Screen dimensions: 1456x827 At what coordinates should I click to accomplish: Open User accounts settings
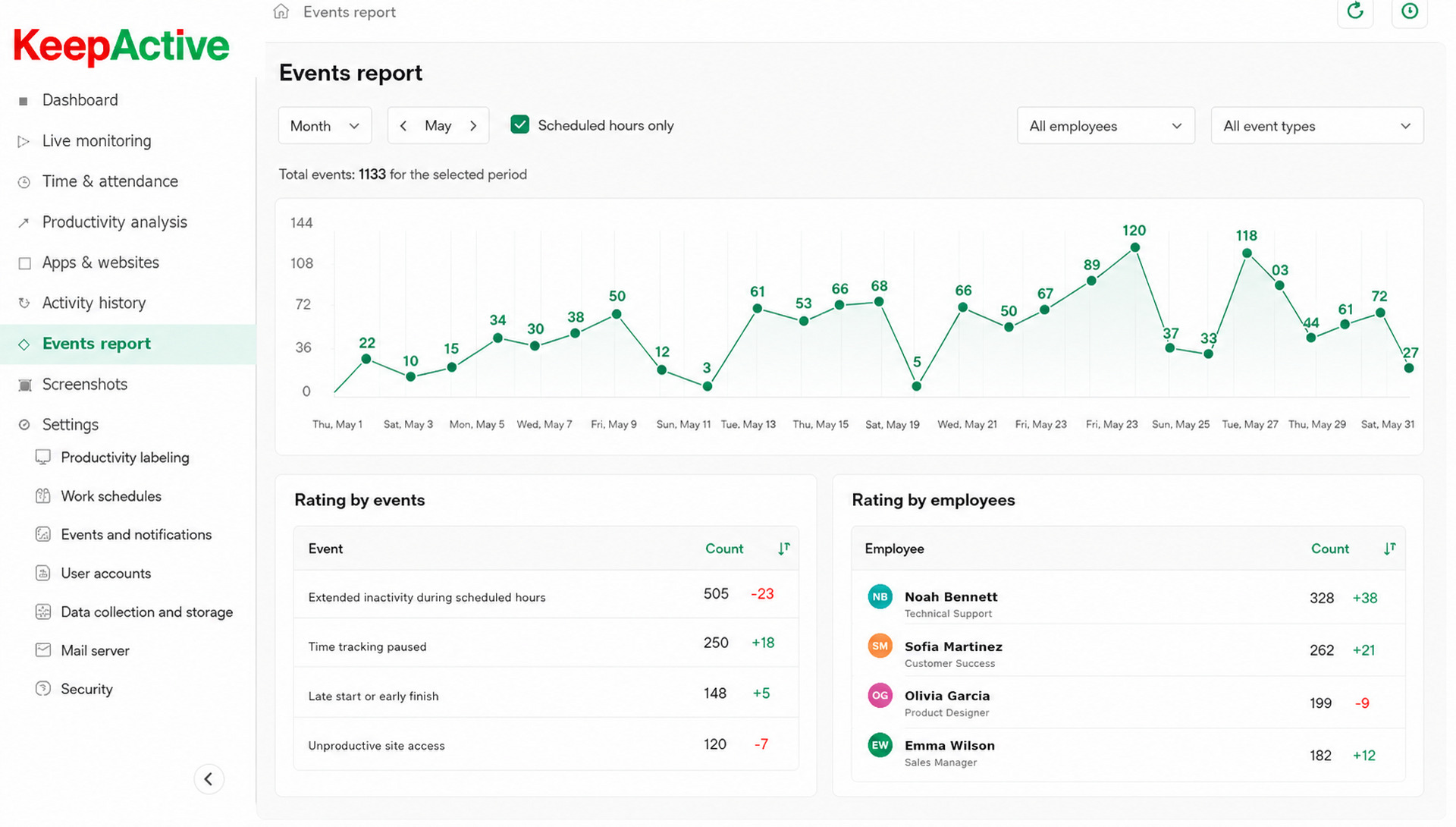coord(105,574)
